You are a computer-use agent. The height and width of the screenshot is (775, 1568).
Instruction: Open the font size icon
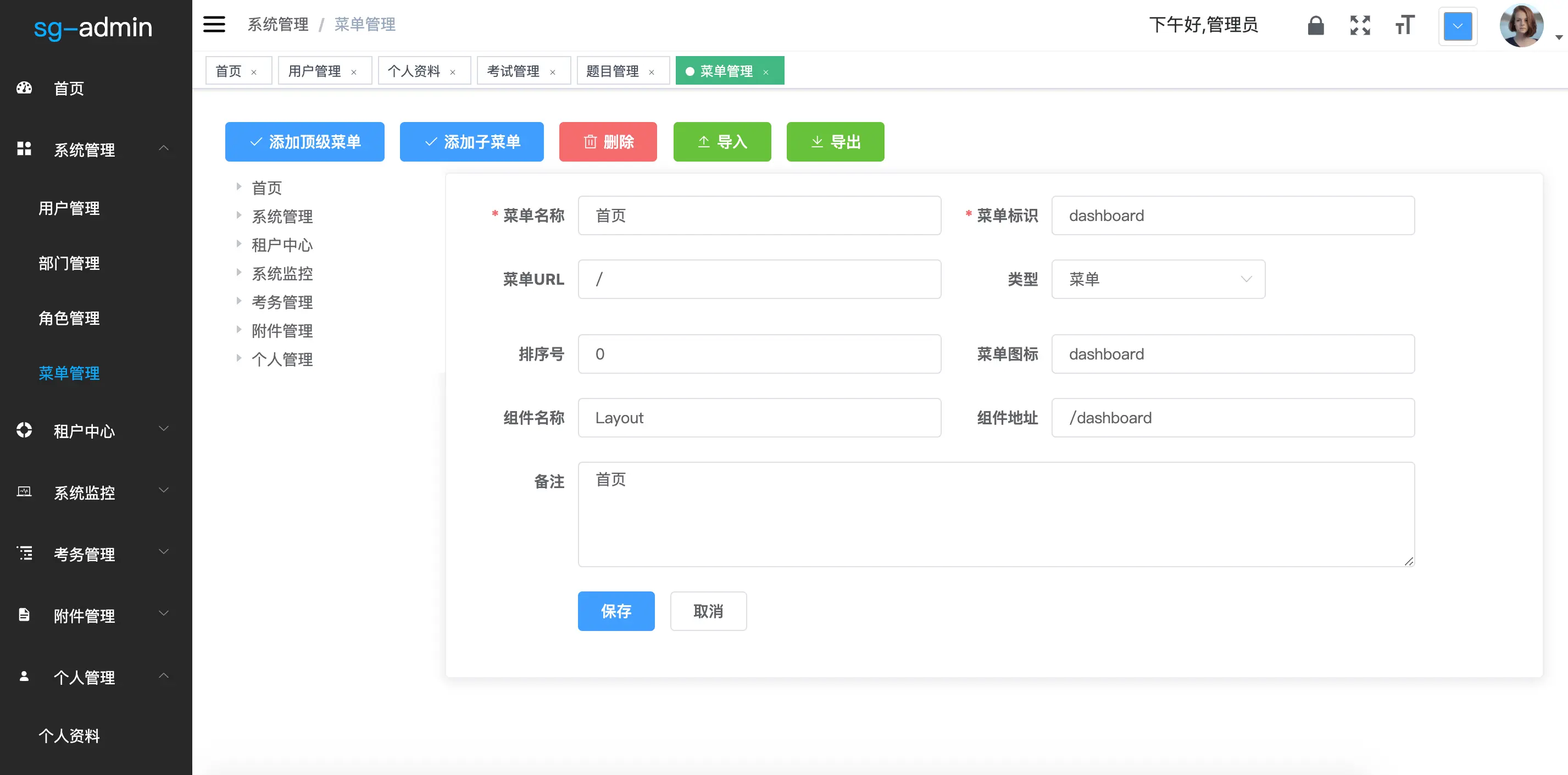[1405, 26]
